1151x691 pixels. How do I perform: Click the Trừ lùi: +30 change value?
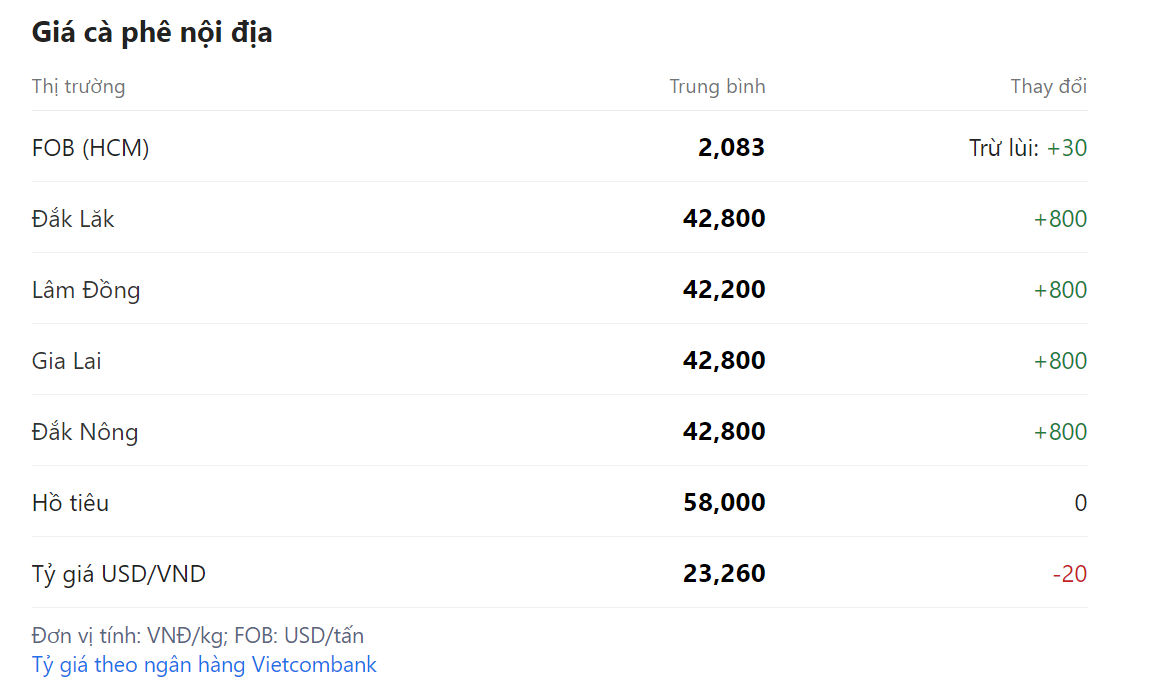[x=1027, y=148]
